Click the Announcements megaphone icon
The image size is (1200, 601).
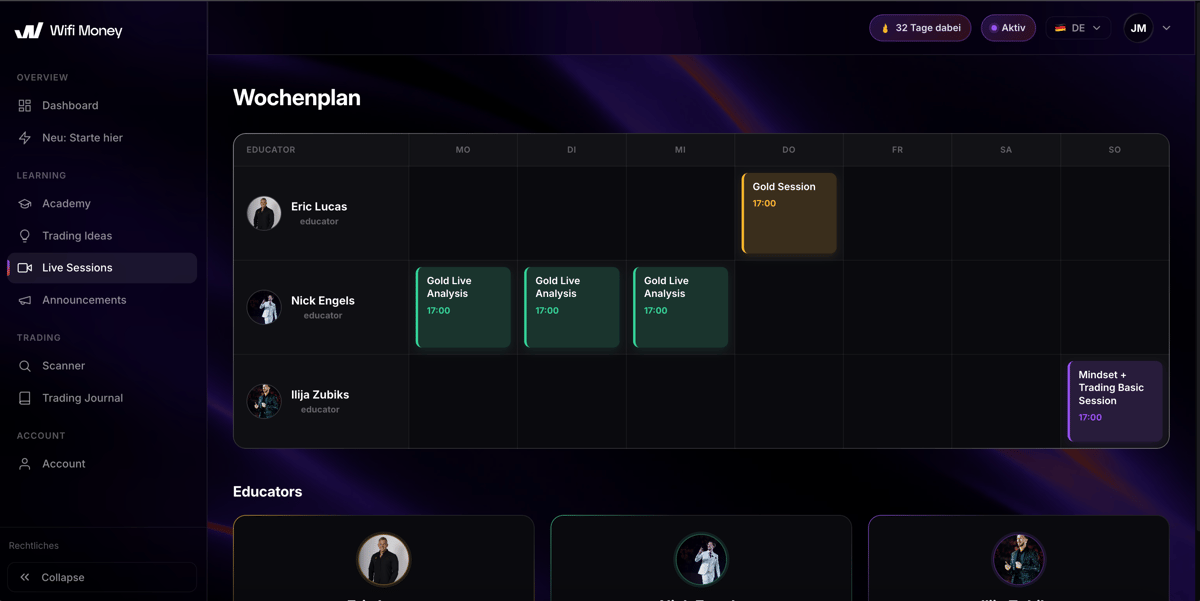25,300
